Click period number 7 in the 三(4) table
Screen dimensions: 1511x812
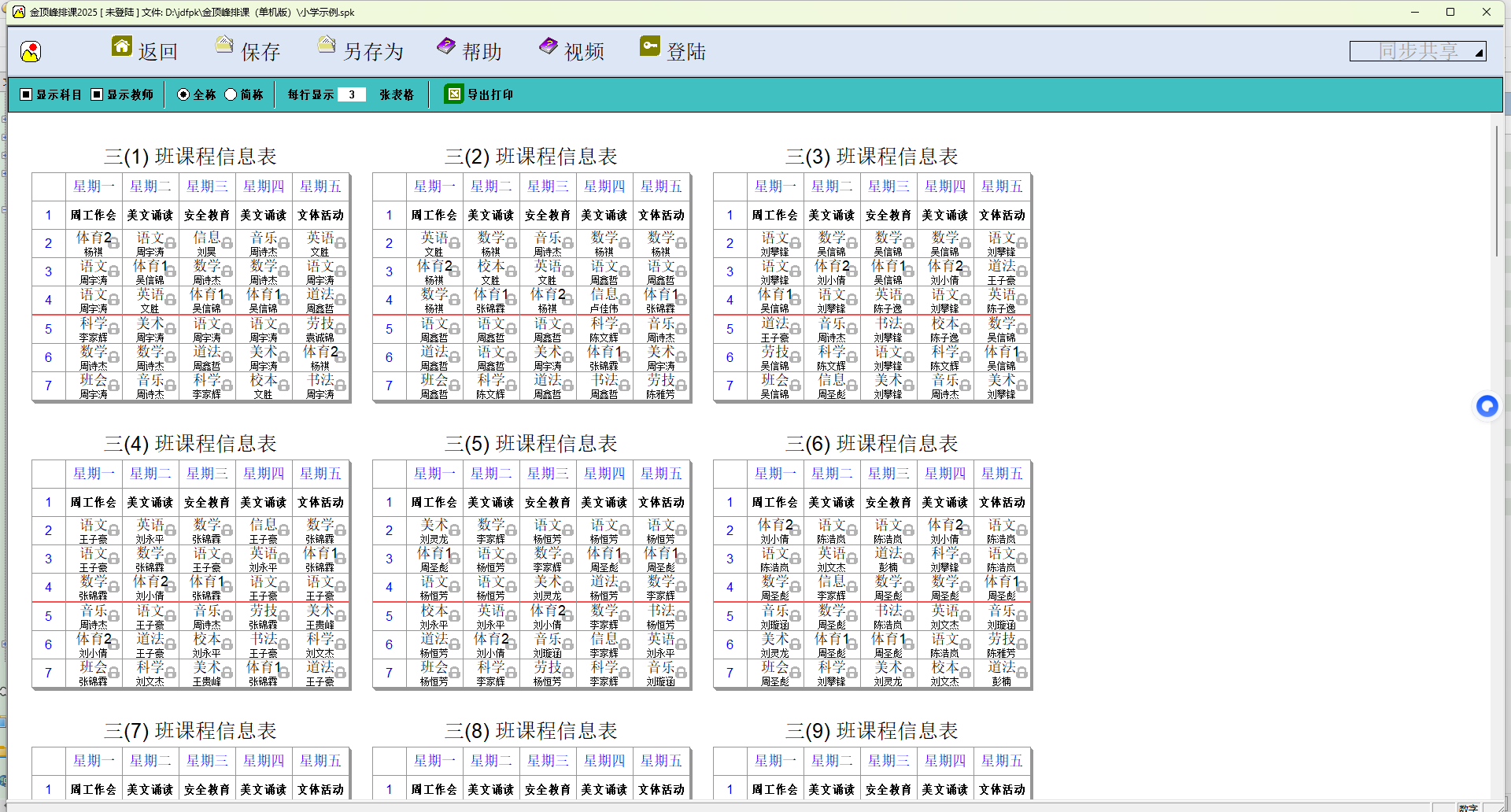click(x=48, y=673)
